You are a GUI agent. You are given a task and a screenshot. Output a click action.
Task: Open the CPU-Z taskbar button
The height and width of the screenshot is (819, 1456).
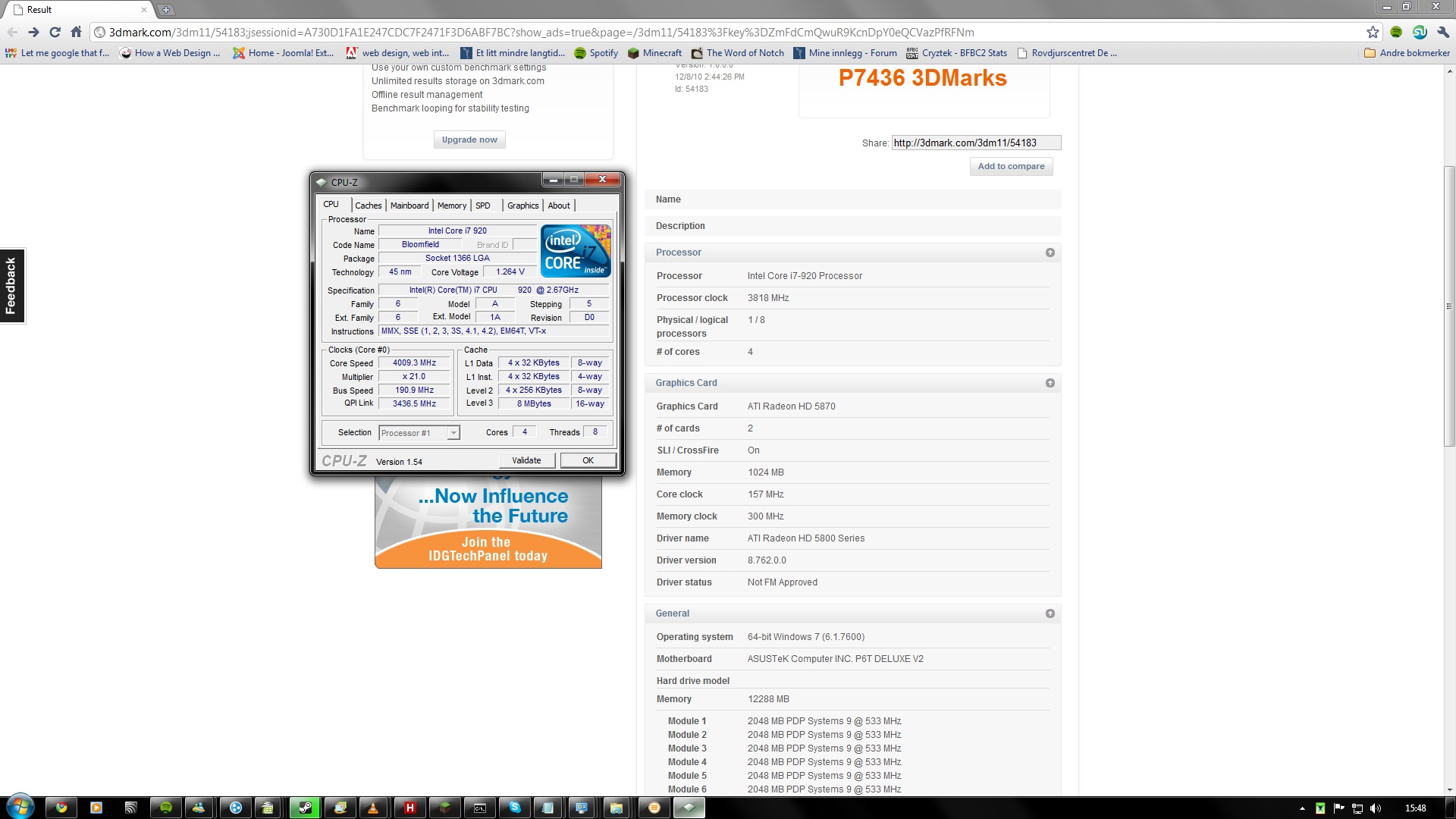point(689,808)
